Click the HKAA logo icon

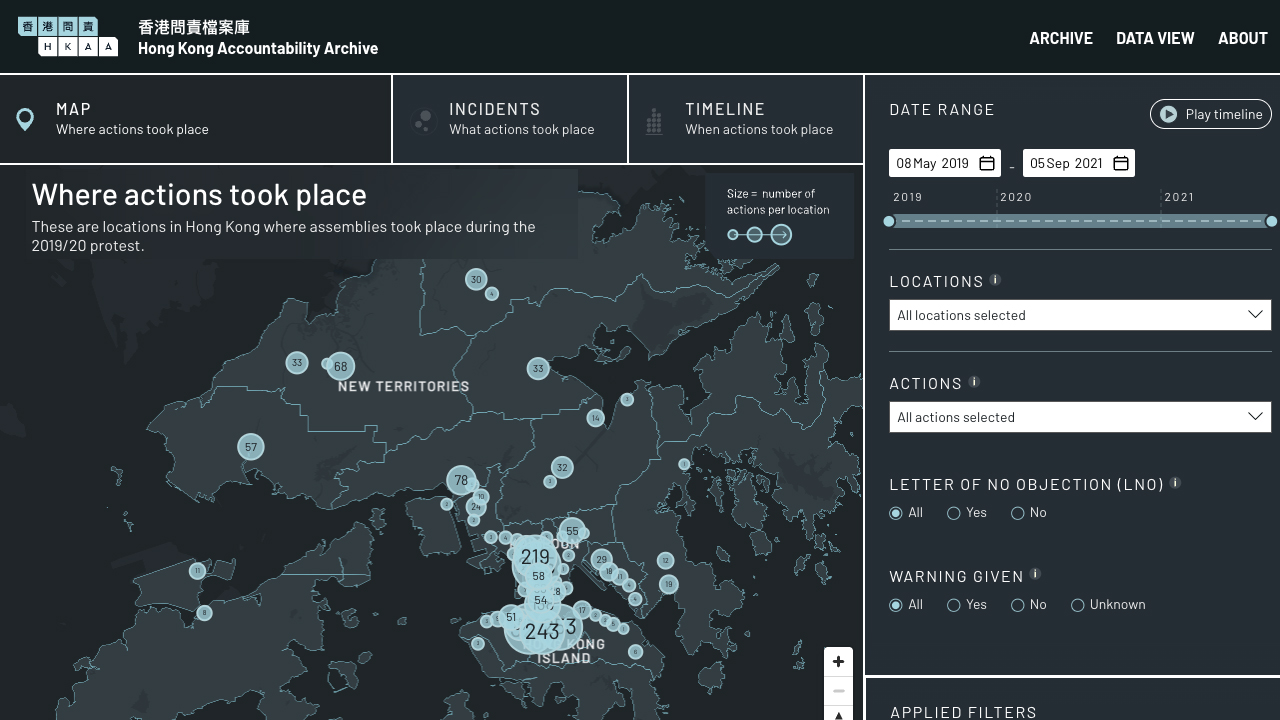pyautogui.click(x=68, y=37)
